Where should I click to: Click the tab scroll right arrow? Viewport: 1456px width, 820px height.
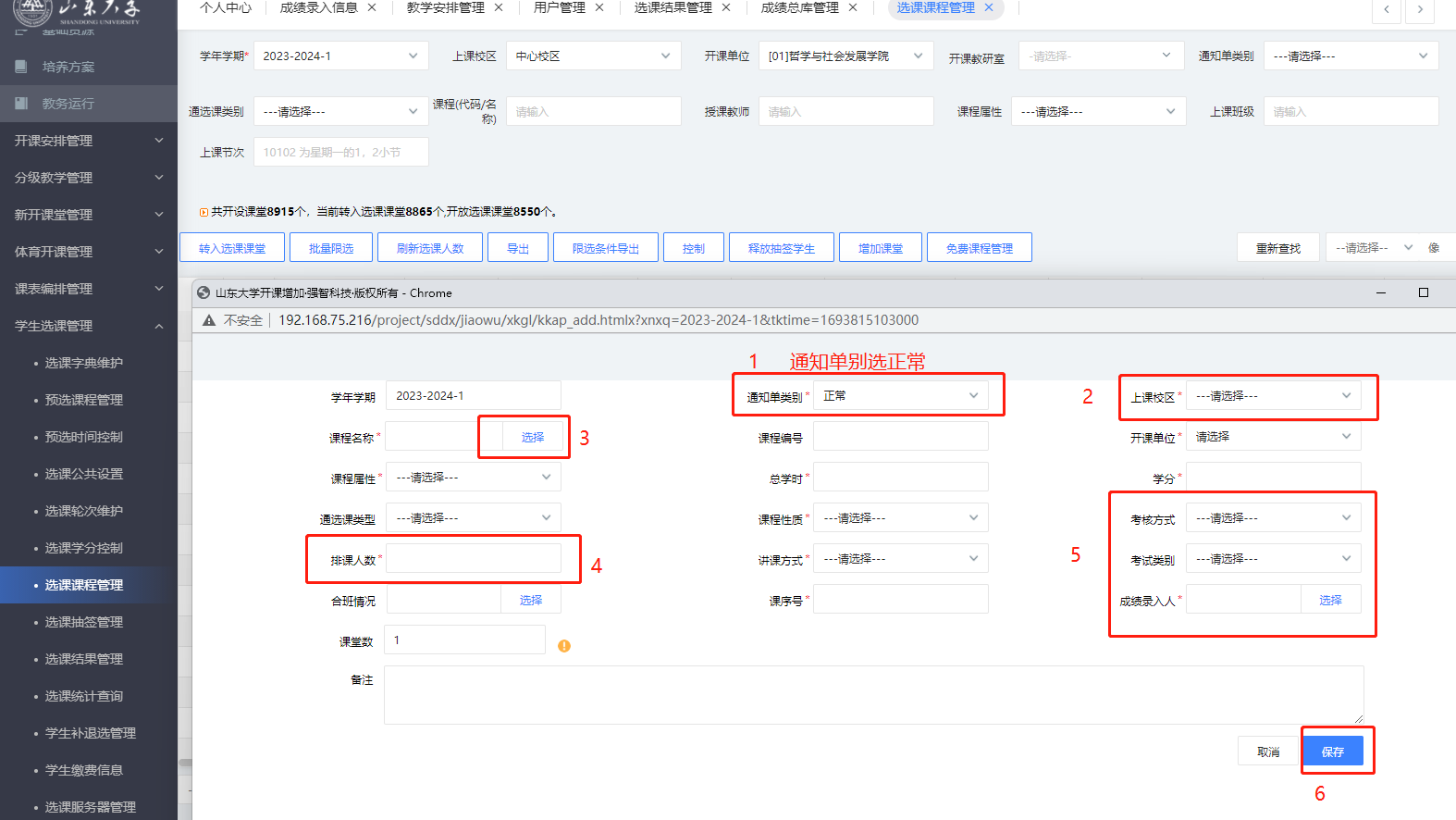[1420, 9]
